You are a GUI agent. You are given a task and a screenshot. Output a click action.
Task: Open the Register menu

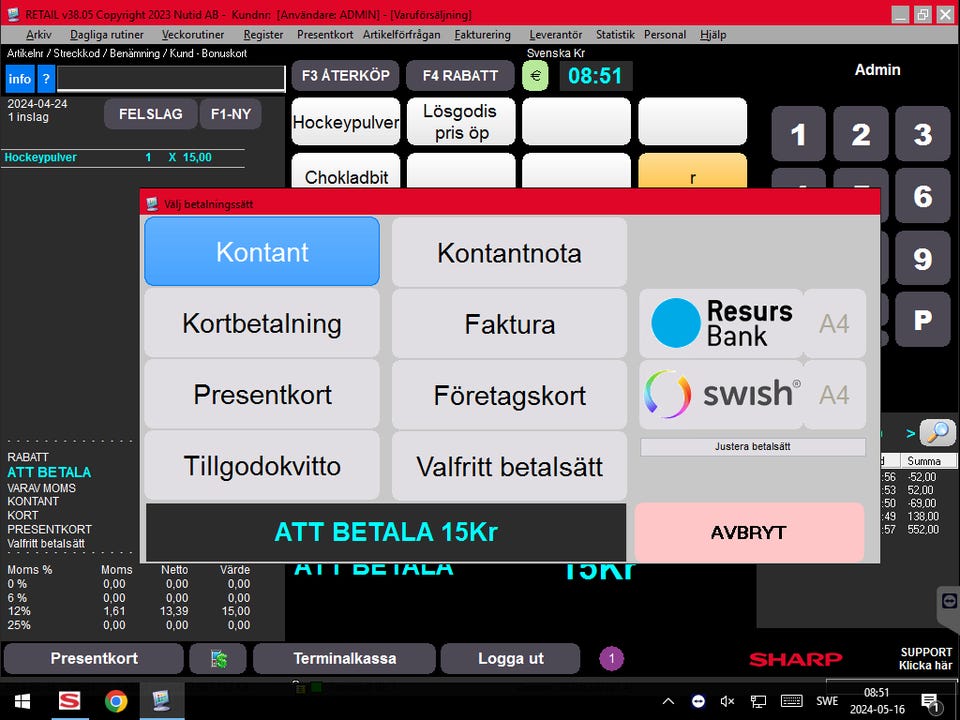click(263, 35)
